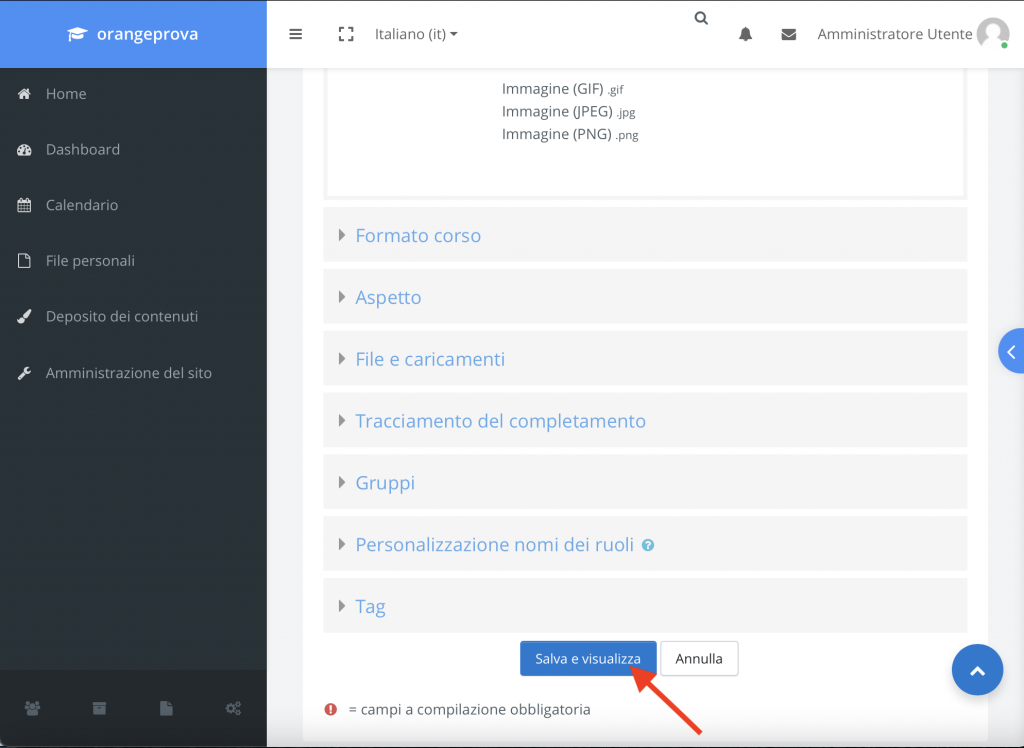The width and height of the screenshot is (1024, 748).
Task: Click the Calendario calendar icon
Action: click(x=24, y=205)
